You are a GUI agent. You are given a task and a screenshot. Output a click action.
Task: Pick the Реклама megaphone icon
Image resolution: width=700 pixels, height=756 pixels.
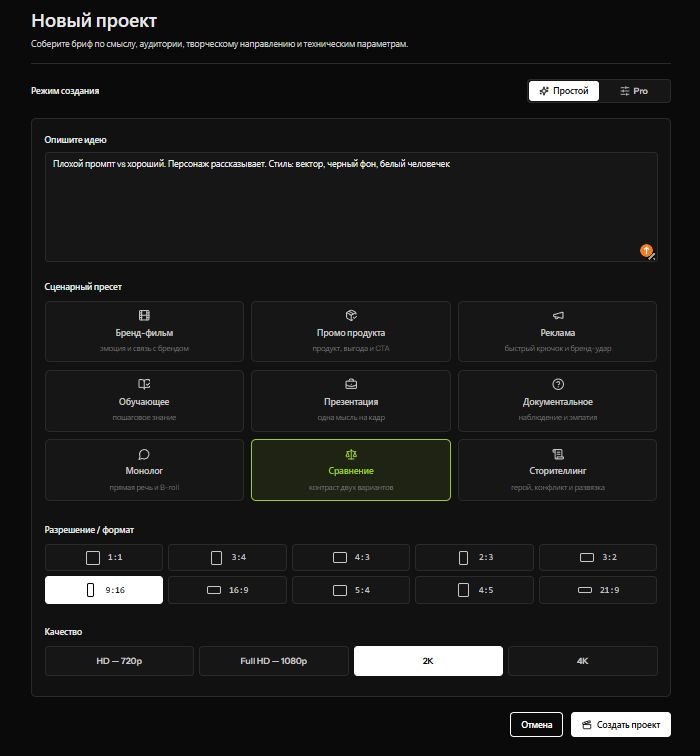(x=558, y=315)
